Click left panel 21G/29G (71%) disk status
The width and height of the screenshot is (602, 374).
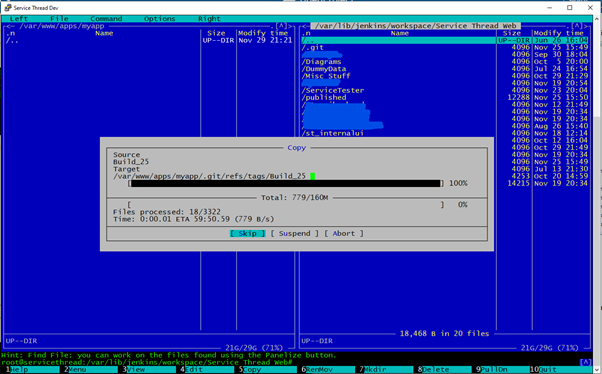pos(254,348)
